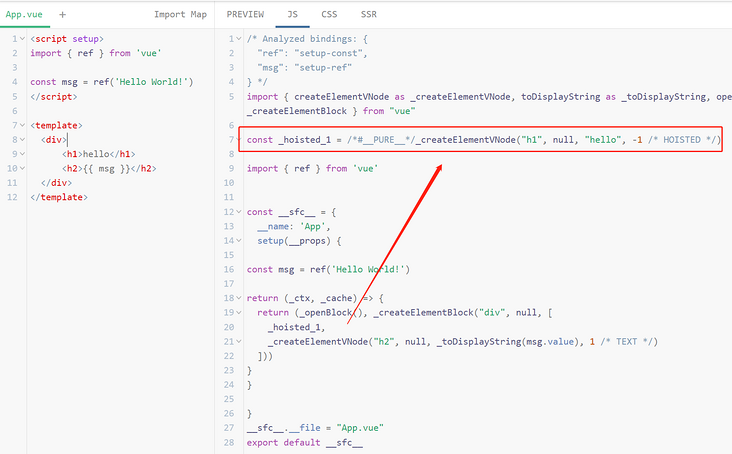Fold the __sfc__ object at line 12 in JS output

[239, 212]
